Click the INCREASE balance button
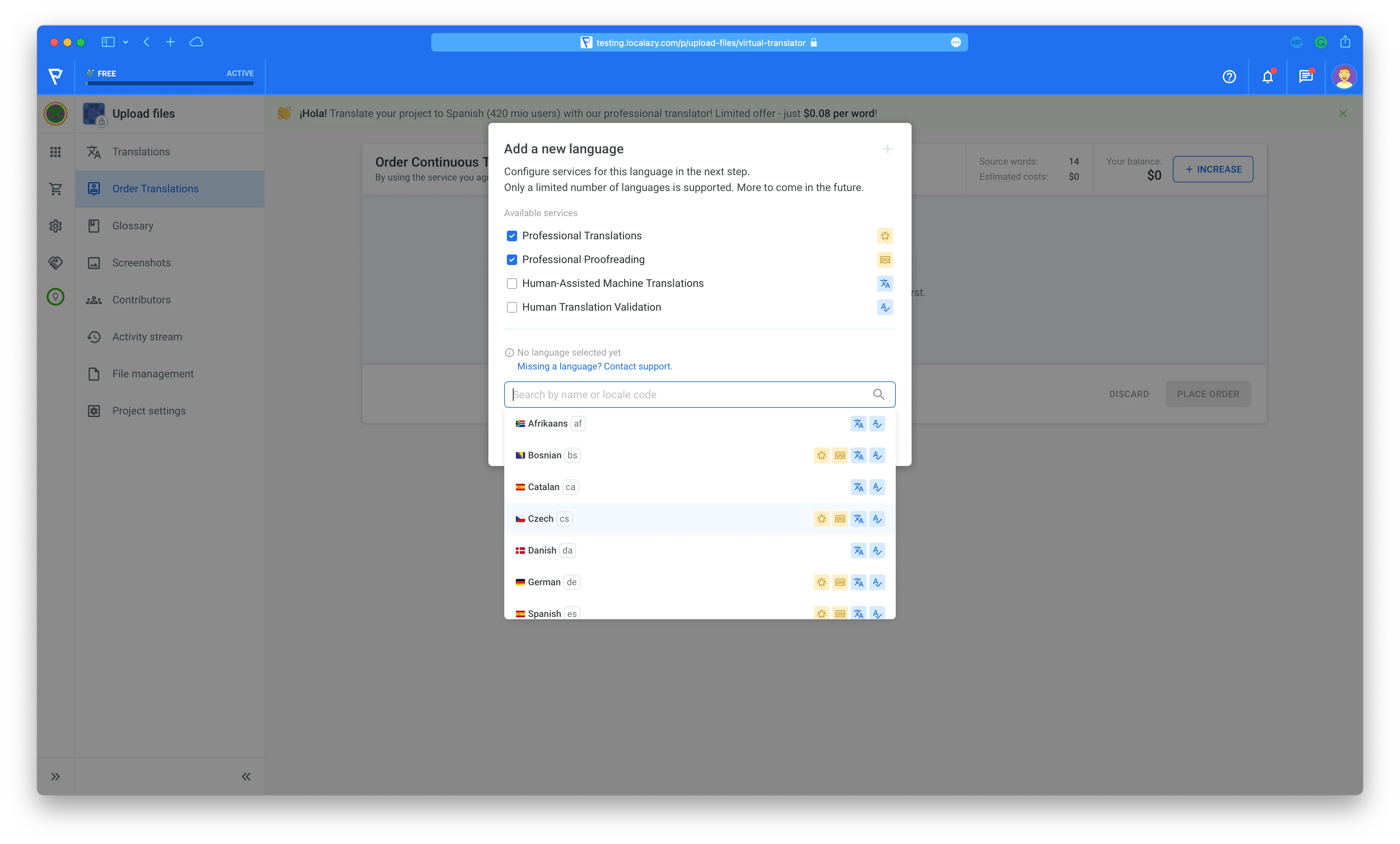 pyautogui.click(x=1213, y=169)
